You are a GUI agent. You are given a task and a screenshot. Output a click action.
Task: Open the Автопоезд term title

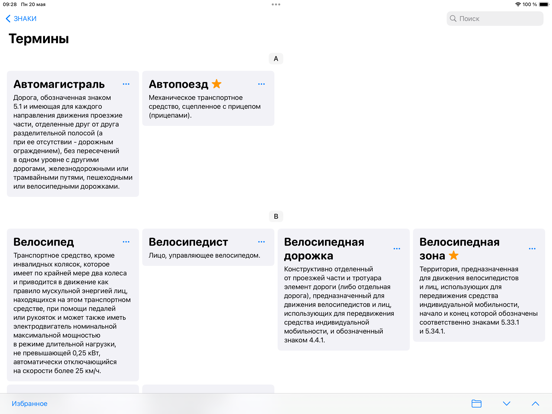(x=178, y=84)
